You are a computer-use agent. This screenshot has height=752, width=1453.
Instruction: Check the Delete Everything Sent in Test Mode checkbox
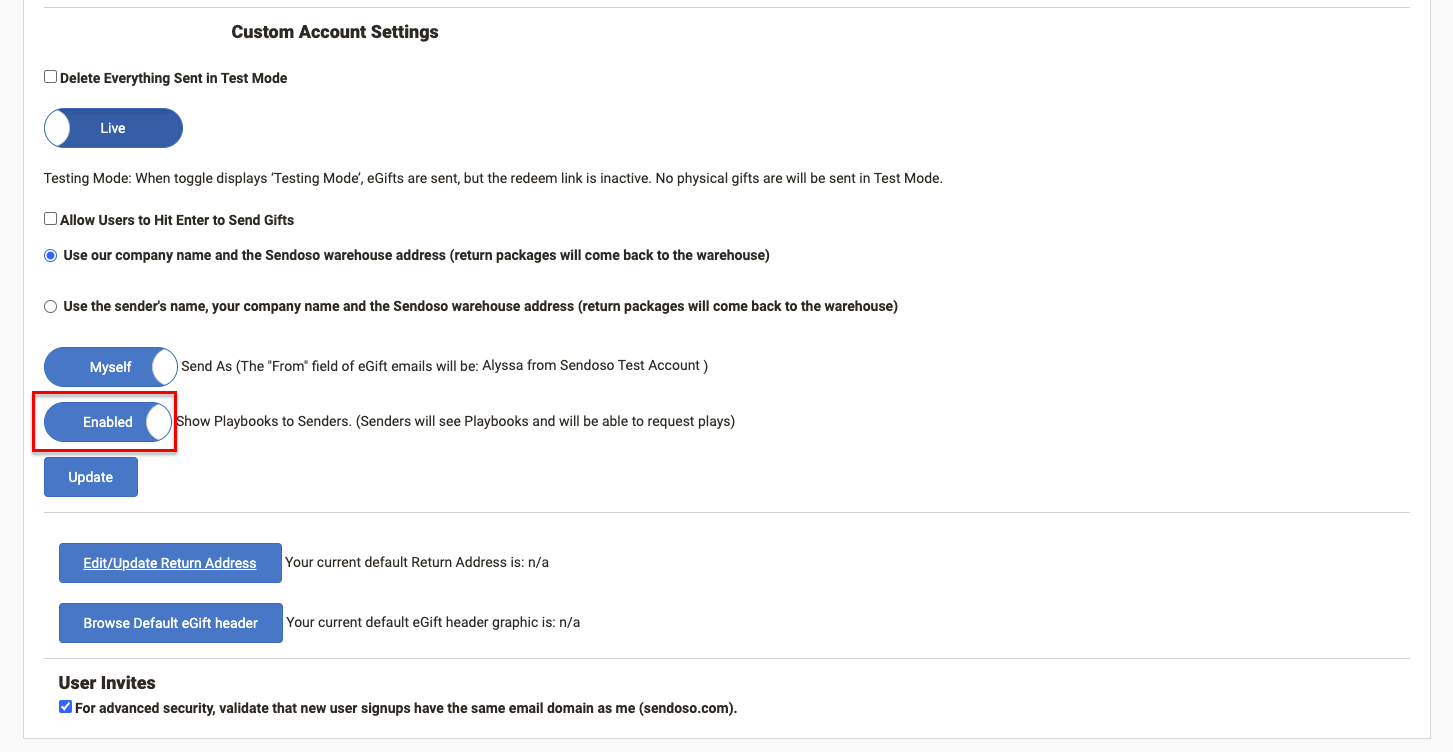[x=51, y=77]
